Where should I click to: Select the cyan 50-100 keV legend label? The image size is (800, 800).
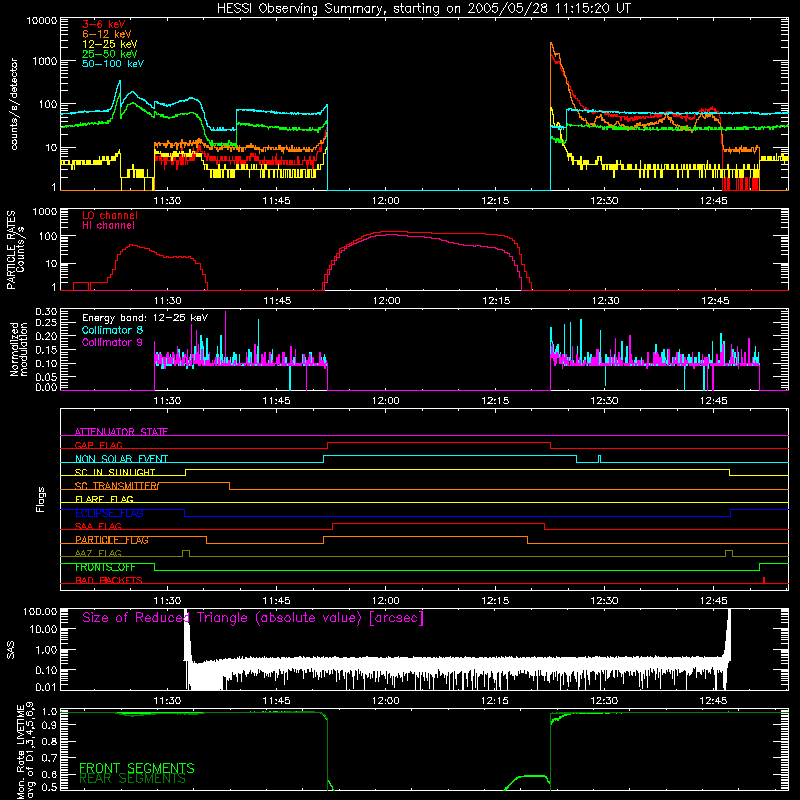click(113, 64)
